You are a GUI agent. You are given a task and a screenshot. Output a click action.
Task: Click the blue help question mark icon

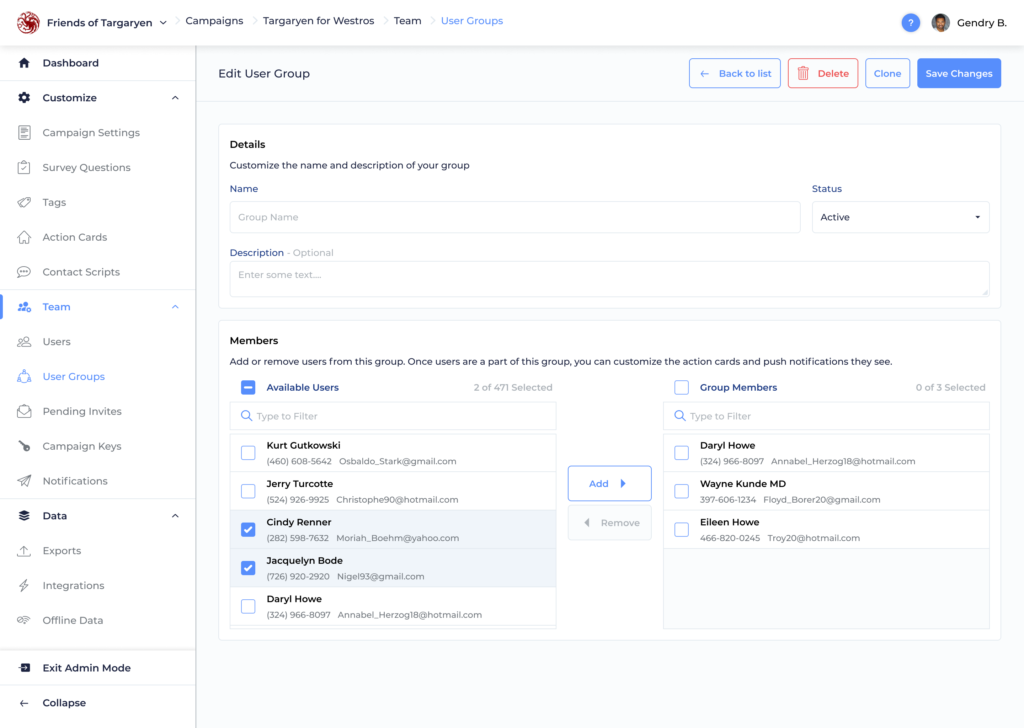[x=910, y=23]
